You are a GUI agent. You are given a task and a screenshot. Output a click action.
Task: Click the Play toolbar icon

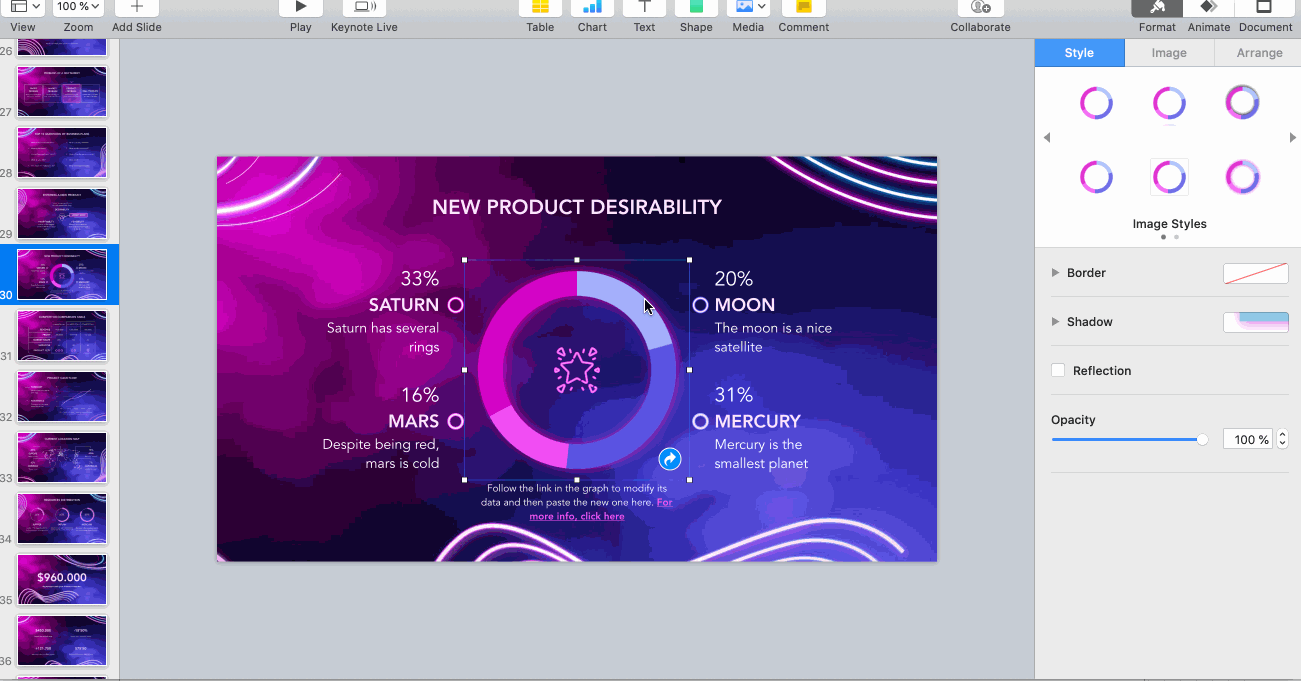[x=300, y=8]
